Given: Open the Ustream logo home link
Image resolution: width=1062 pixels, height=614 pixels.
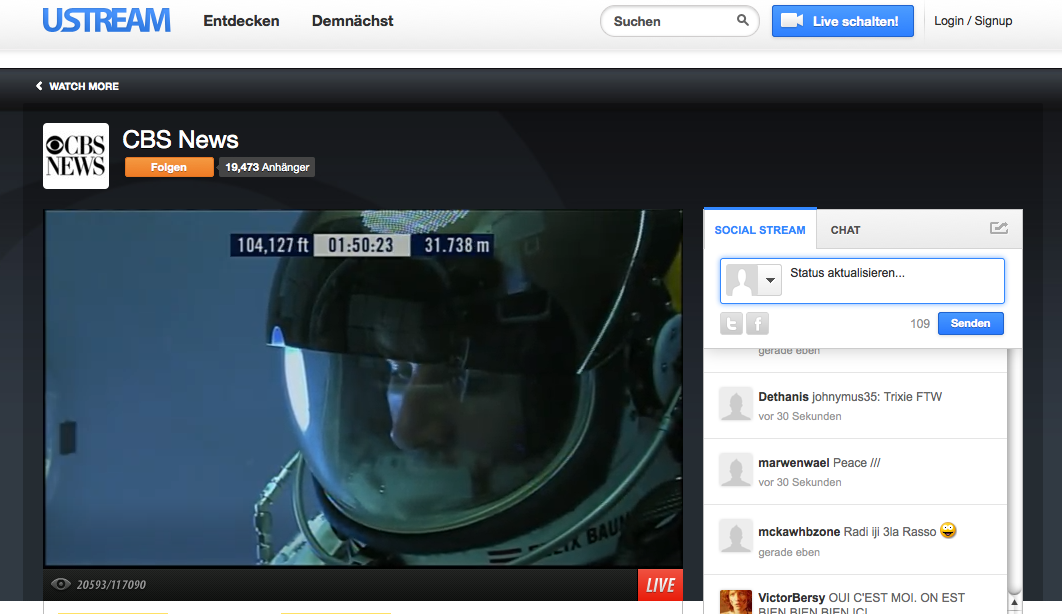Looking at the screenshot, I should pos(106,20).
